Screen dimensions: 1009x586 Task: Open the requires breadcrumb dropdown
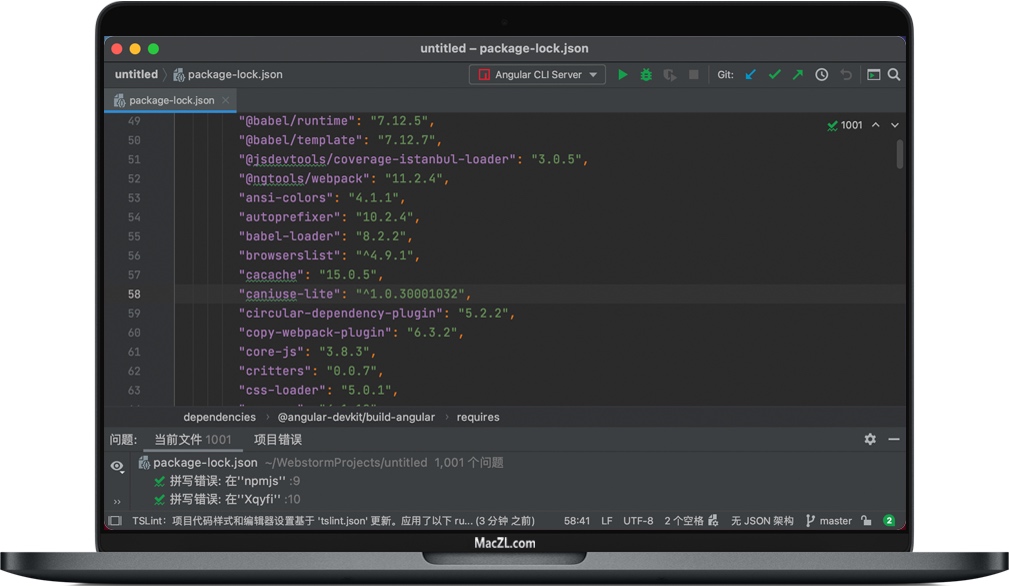(477, 417)
